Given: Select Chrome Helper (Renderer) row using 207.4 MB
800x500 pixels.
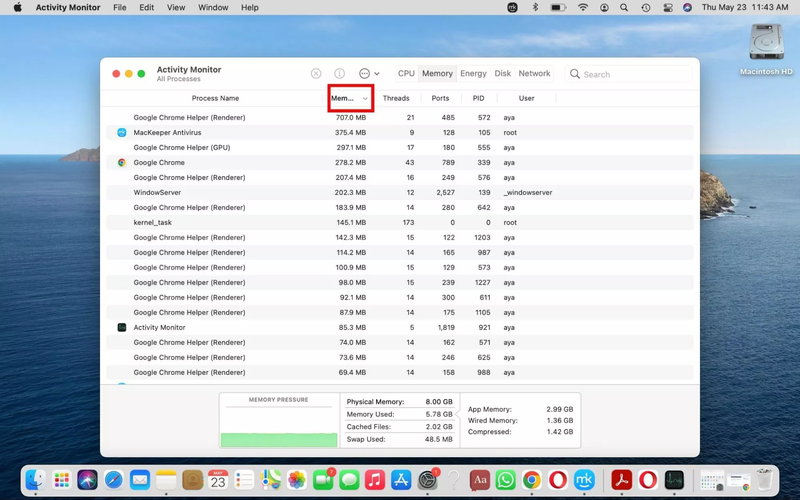Looking at the screenshot, I should (399, 178).
